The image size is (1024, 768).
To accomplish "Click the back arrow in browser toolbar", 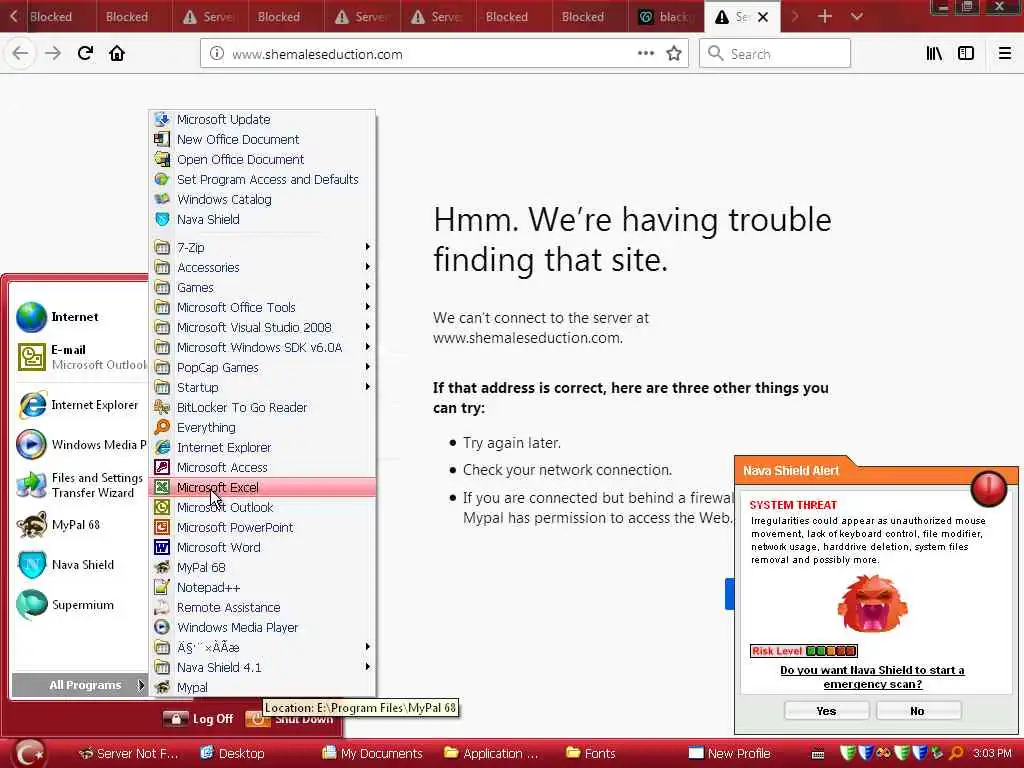I will click(20, 53).
